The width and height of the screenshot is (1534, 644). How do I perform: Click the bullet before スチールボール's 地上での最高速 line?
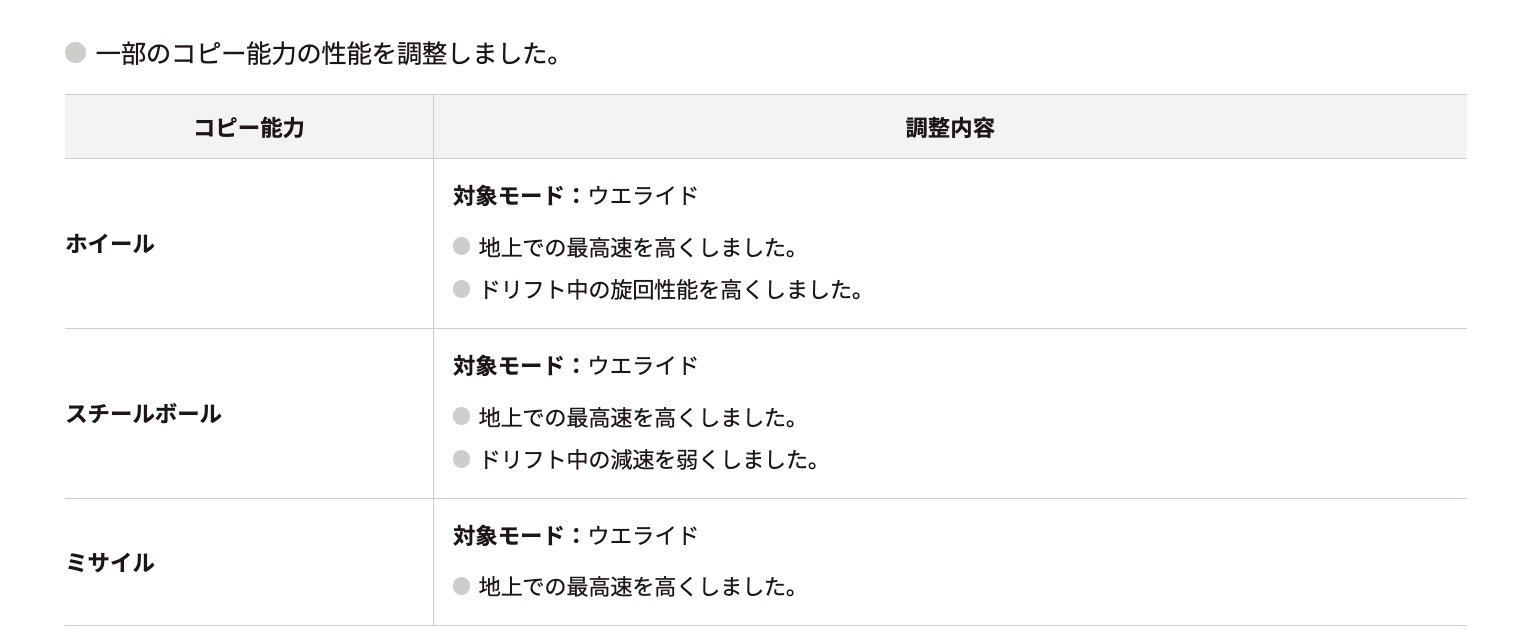[x=461, y=416]
